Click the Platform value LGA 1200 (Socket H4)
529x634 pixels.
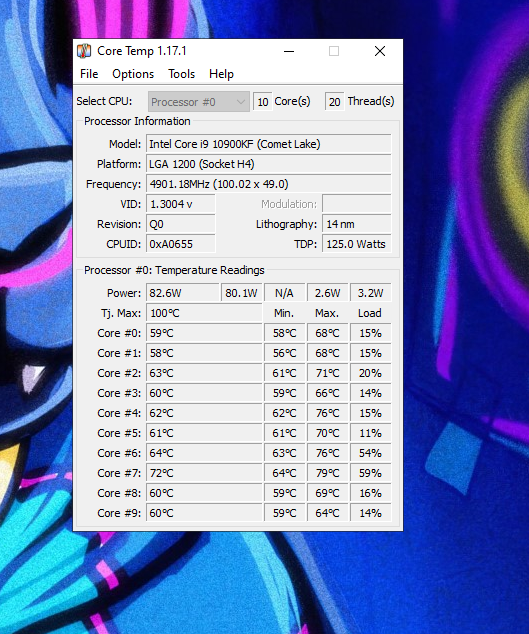(x=269, y=164)
